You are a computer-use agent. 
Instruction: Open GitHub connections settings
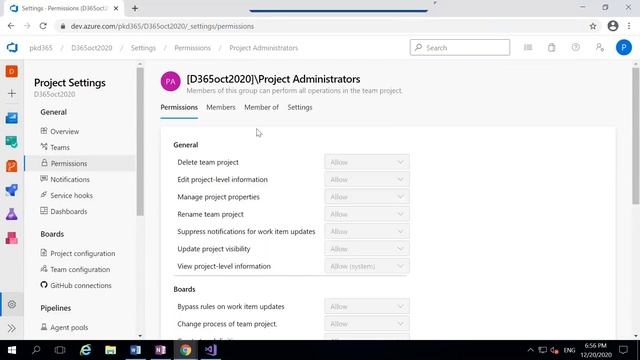coord(76,285)
